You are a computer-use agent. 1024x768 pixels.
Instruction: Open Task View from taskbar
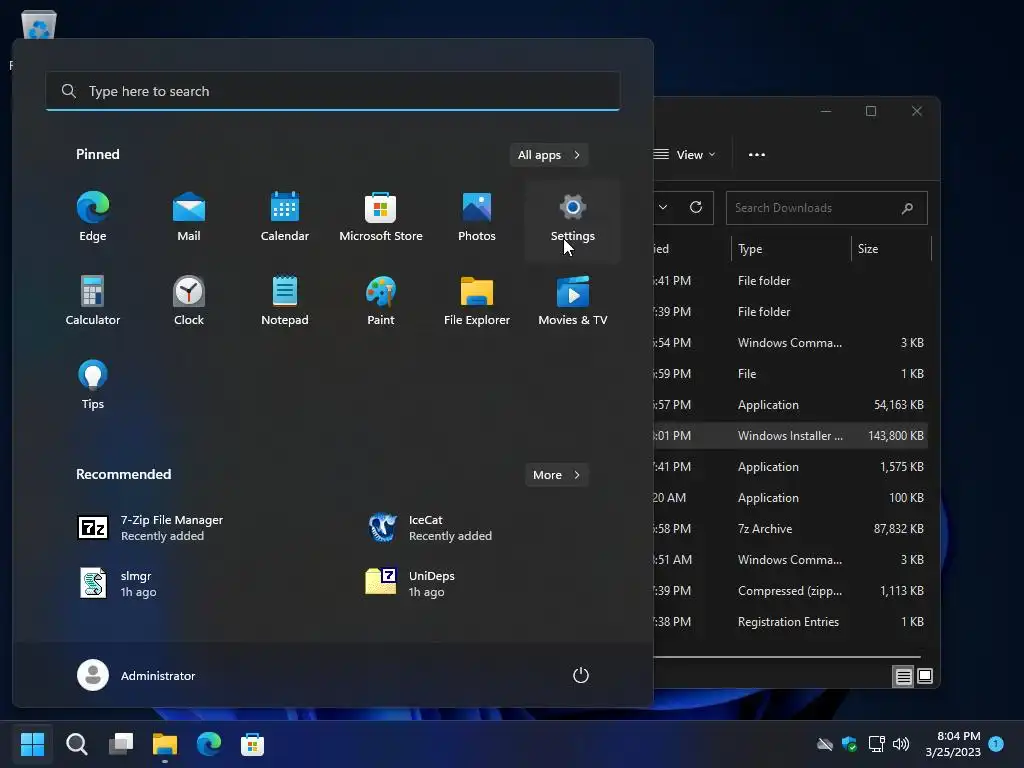point(121,744)
